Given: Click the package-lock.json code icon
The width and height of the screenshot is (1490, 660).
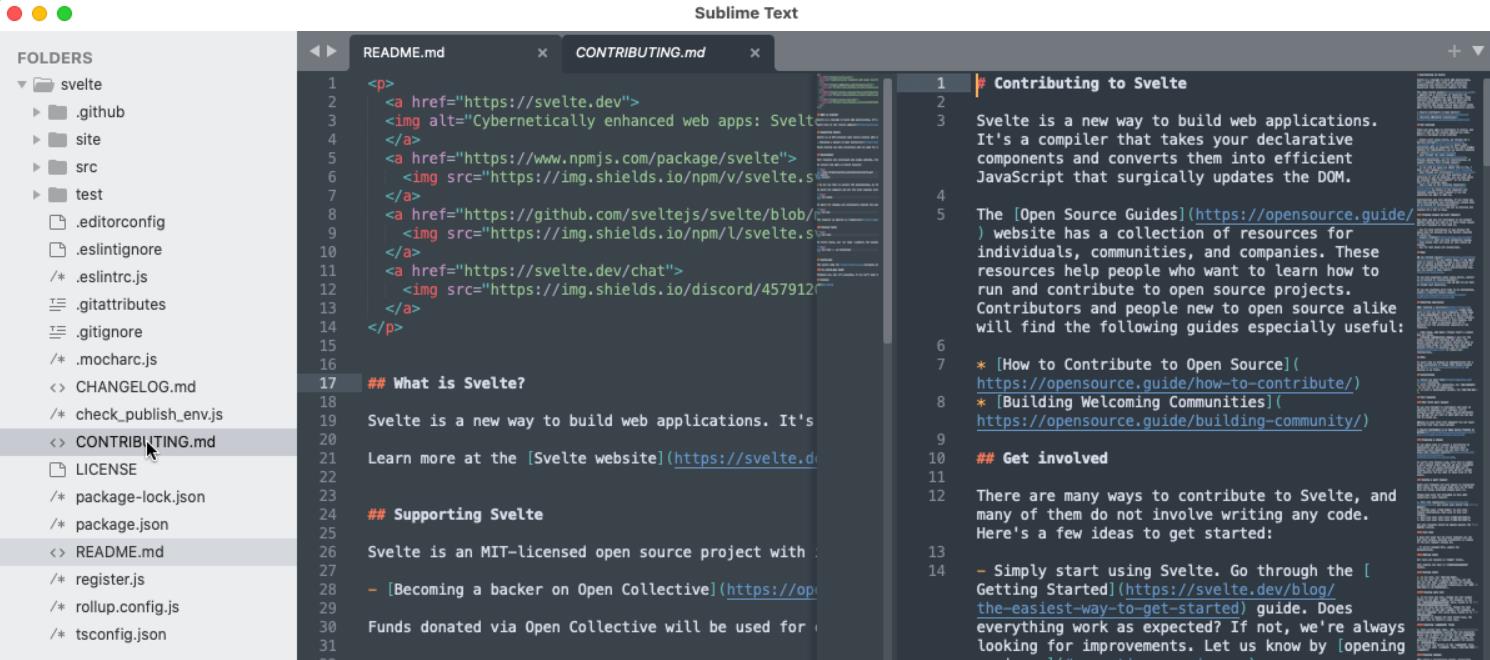Looking at the screenshot, I should 57,497.
